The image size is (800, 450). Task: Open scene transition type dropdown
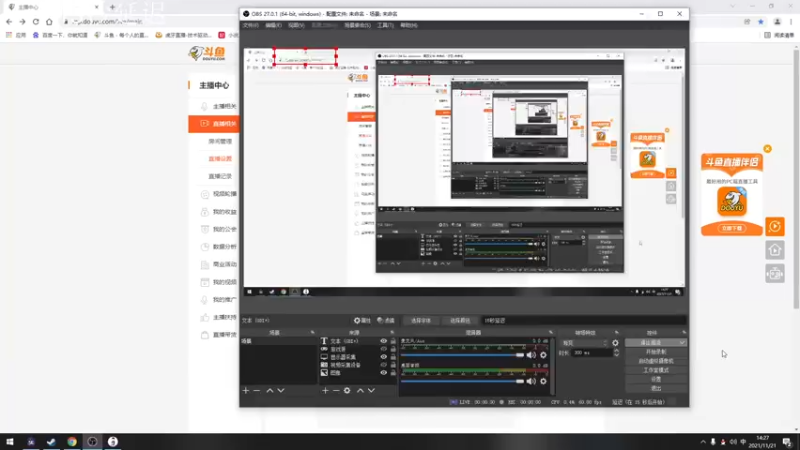(584, 343)
